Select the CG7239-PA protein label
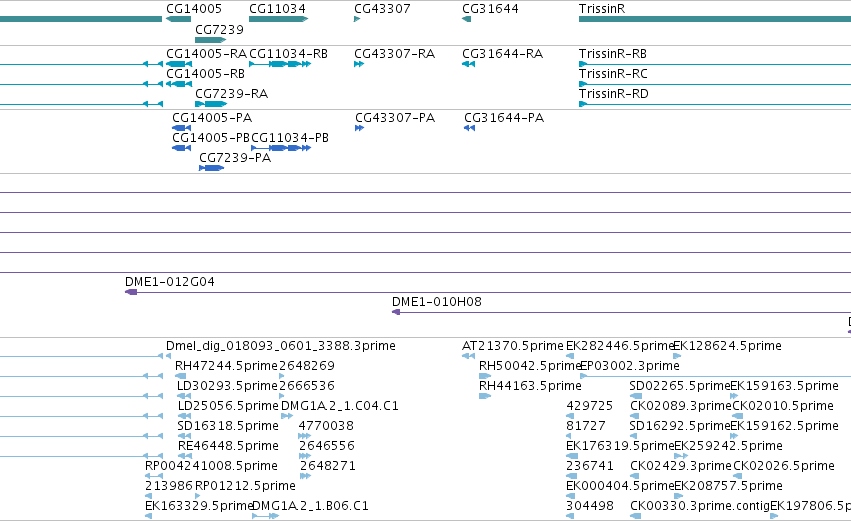Screen dimensions: 851x521 click(235, 158)
